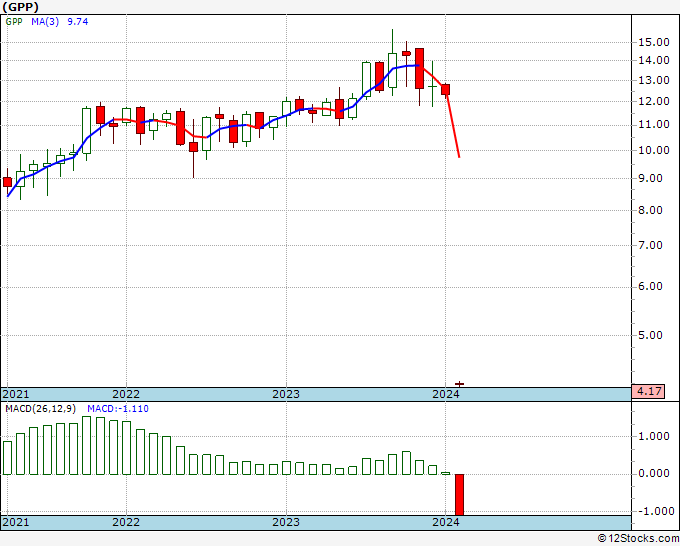Click the 2023 marker on MACD timeline
Image resolution: width=680 pixels, height=546 pixels.
pyautogui.click(x=286, y=522)
